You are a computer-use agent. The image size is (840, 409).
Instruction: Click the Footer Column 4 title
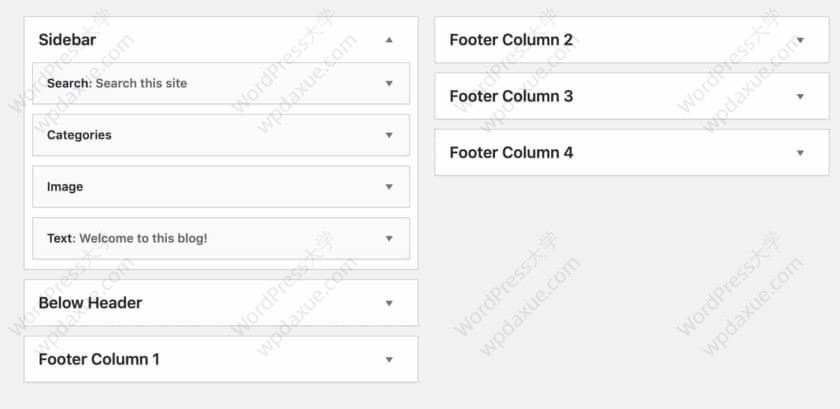pyautogui.click(x=511, y=153)
